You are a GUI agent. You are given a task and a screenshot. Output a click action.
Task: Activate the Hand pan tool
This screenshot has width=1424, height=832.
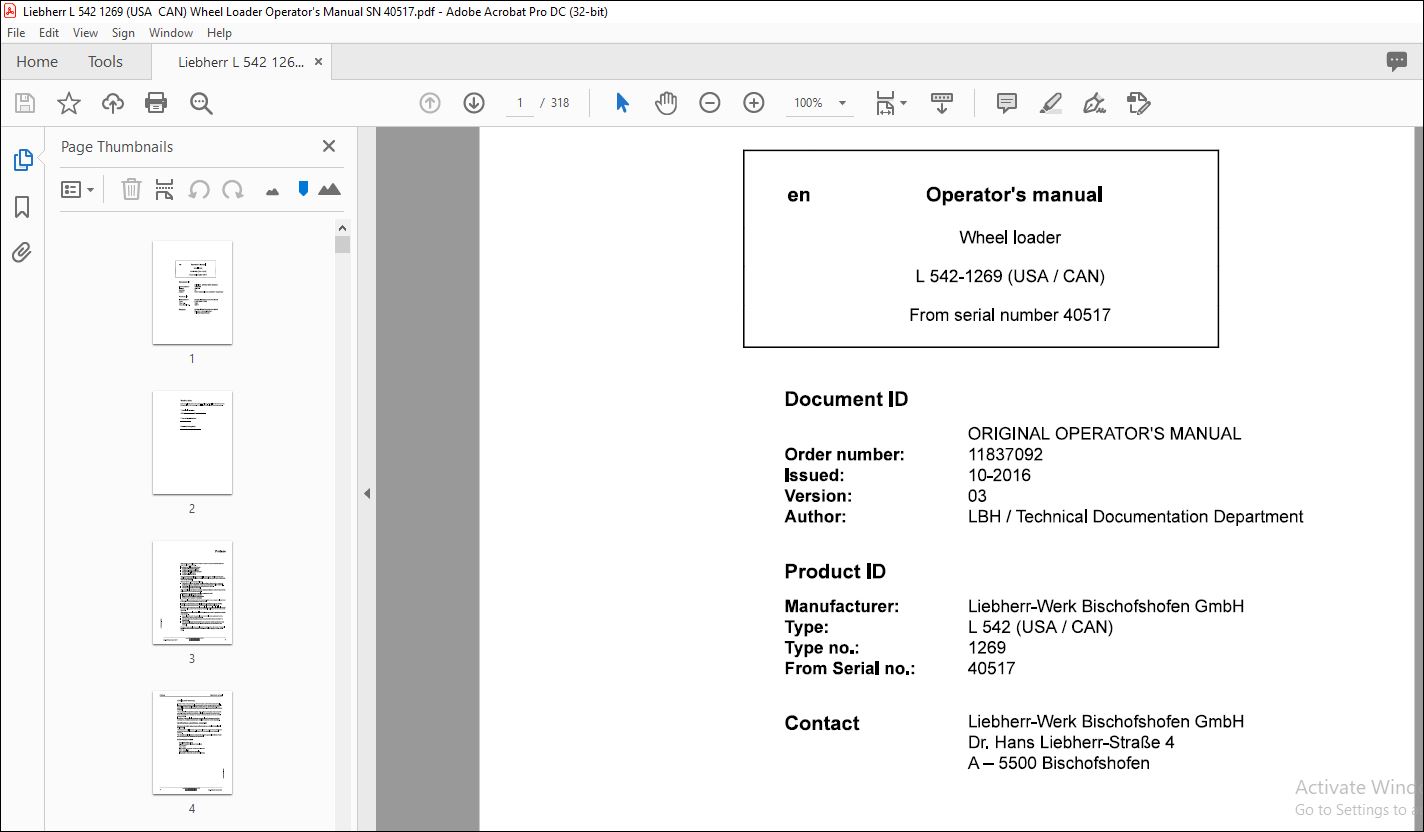tap(666, 103)
